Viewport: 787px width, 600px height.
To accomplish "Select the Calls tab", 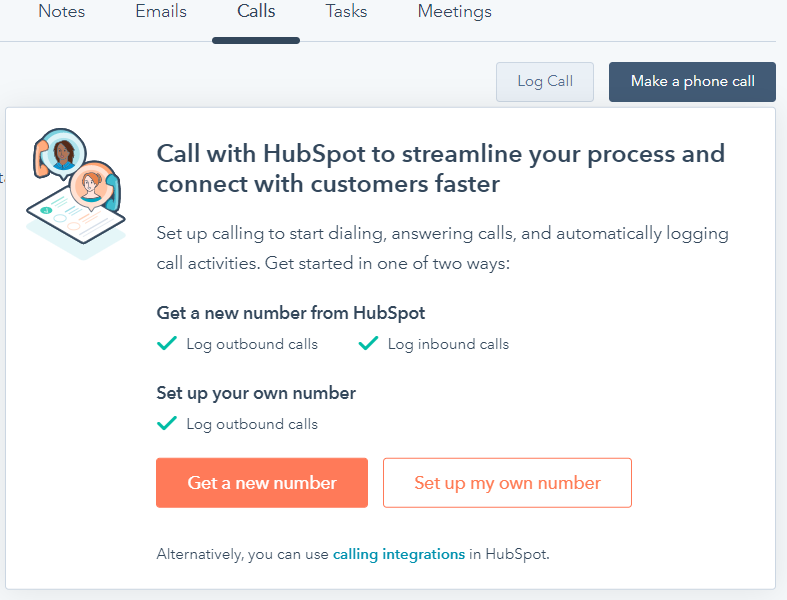I will pos(256,12).
